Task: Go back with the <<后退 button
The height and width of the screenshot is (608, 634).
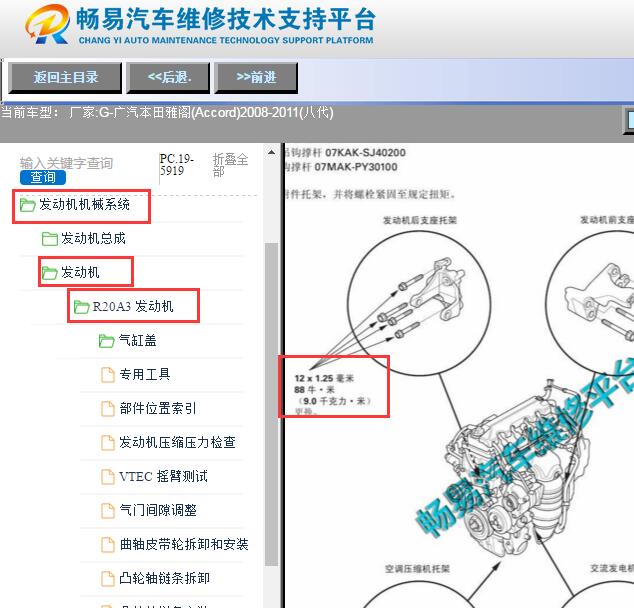Action: (168, 77)
